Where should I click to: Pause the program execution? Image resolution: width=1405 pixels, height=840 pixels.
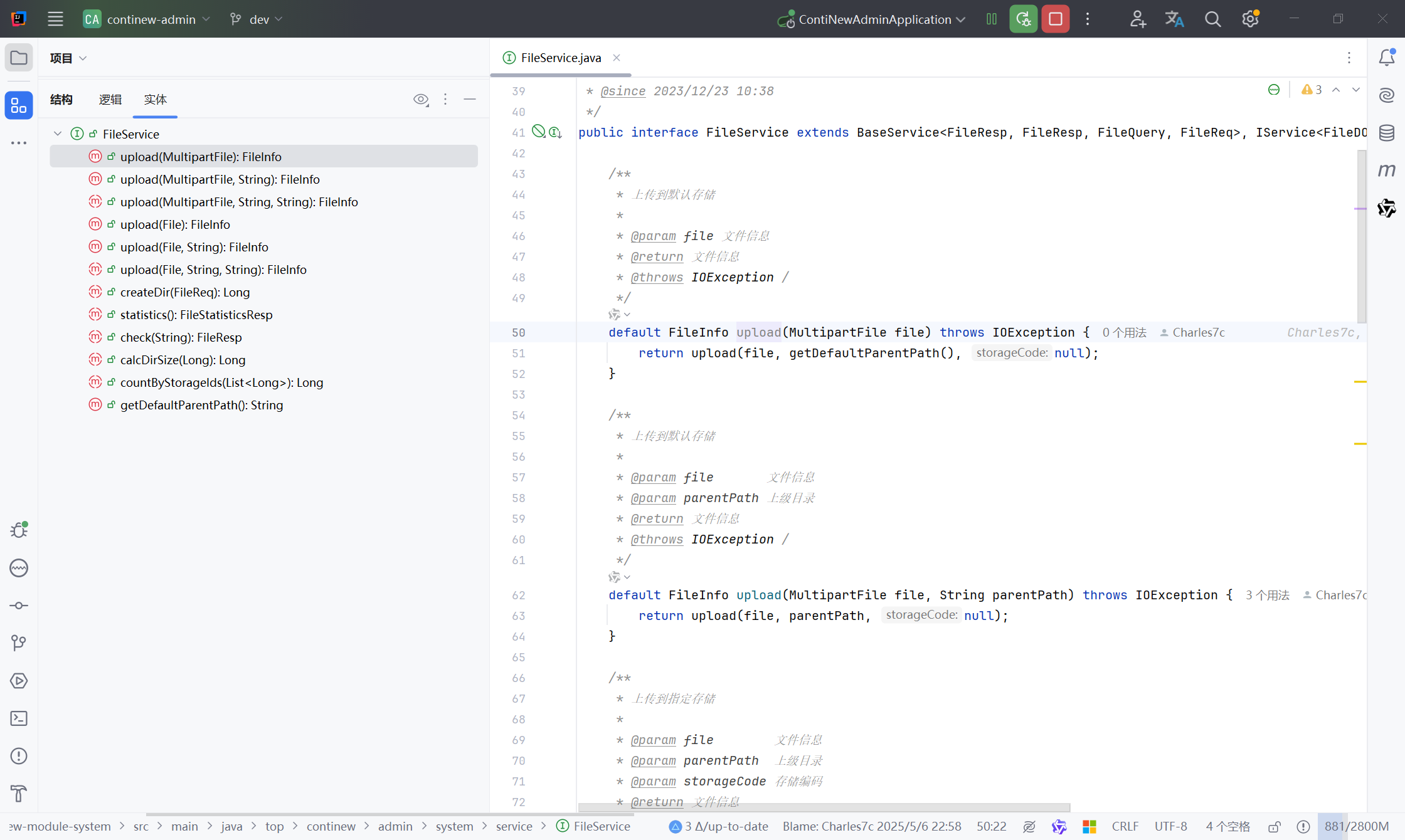click(992, 19)
